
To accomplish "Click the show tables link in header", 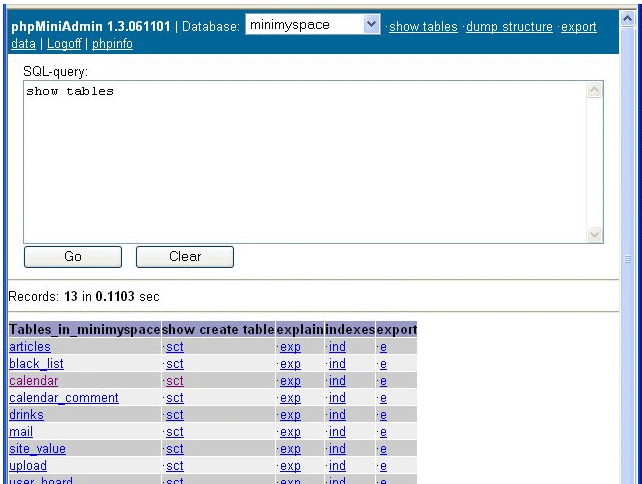I will [x=423, y=27].
